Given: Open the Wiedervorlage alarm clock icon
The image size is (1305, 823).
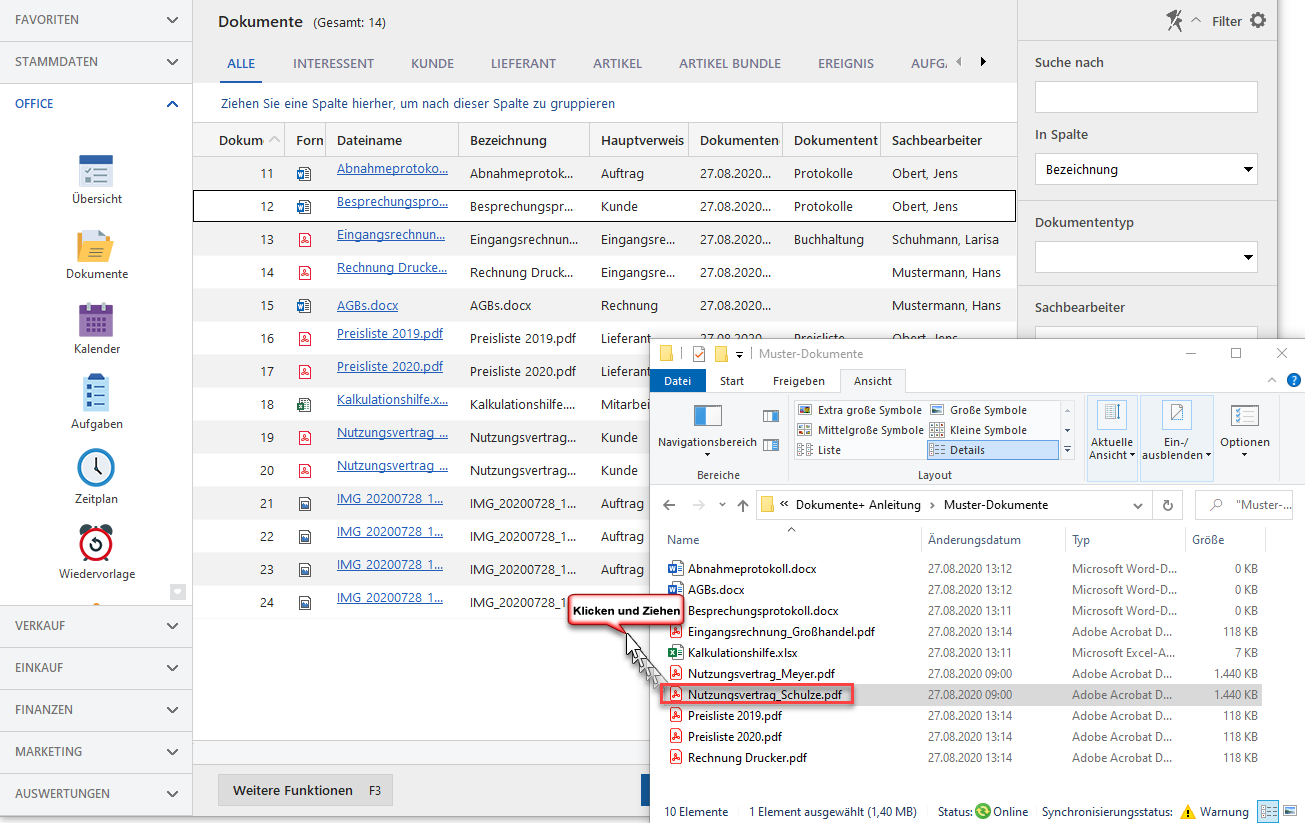Looking at the screenshot, I should coord(96,543).
